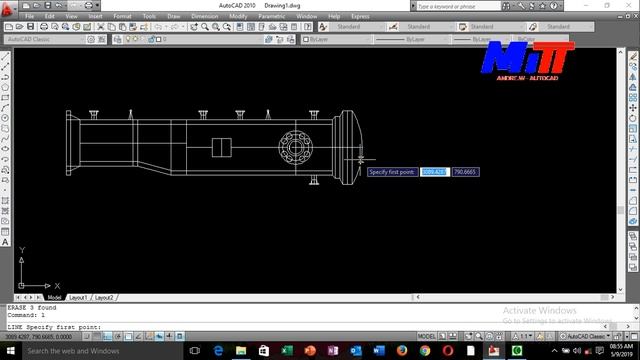This screenshot has height=360, width=640.
Task: Select the Array modify tool
Action: click(633, 98)
